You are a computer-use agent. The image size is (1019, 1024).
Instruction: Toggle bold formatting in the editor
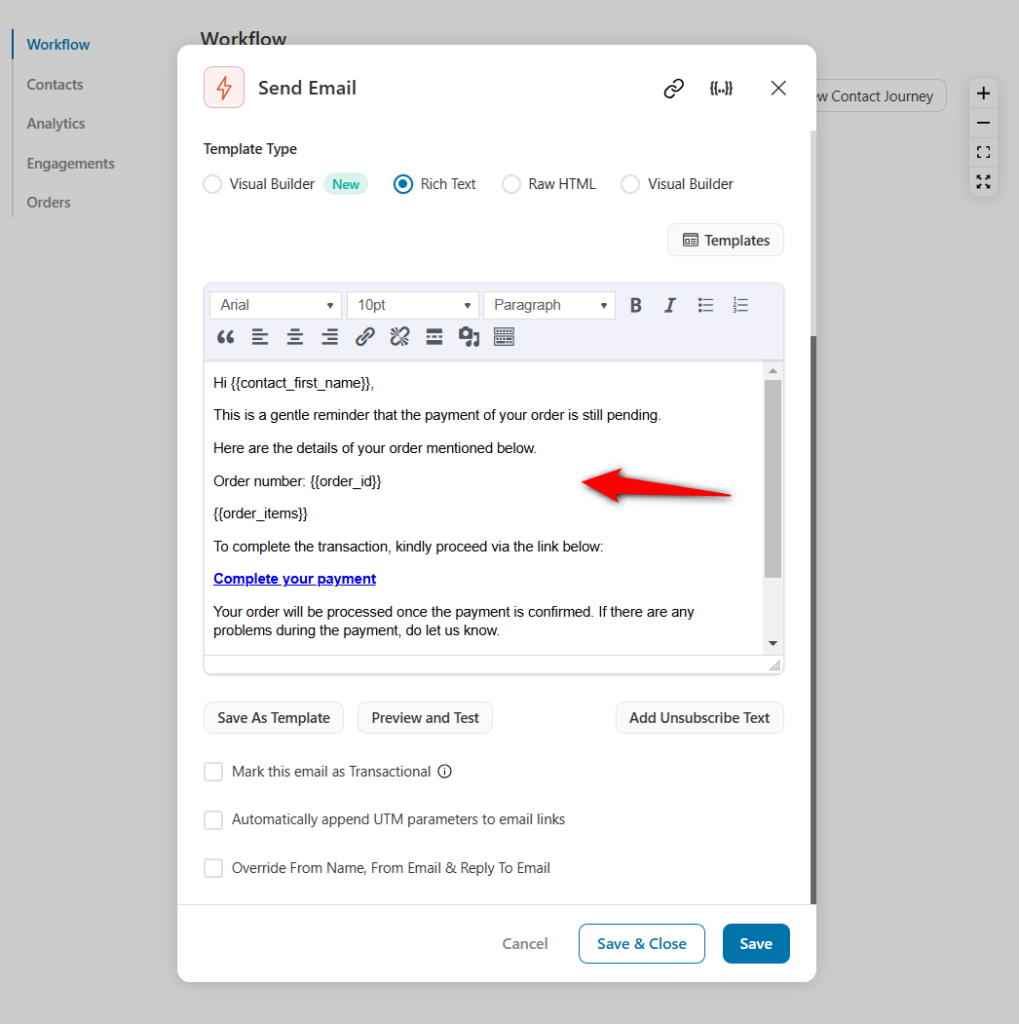click(635, 305)
